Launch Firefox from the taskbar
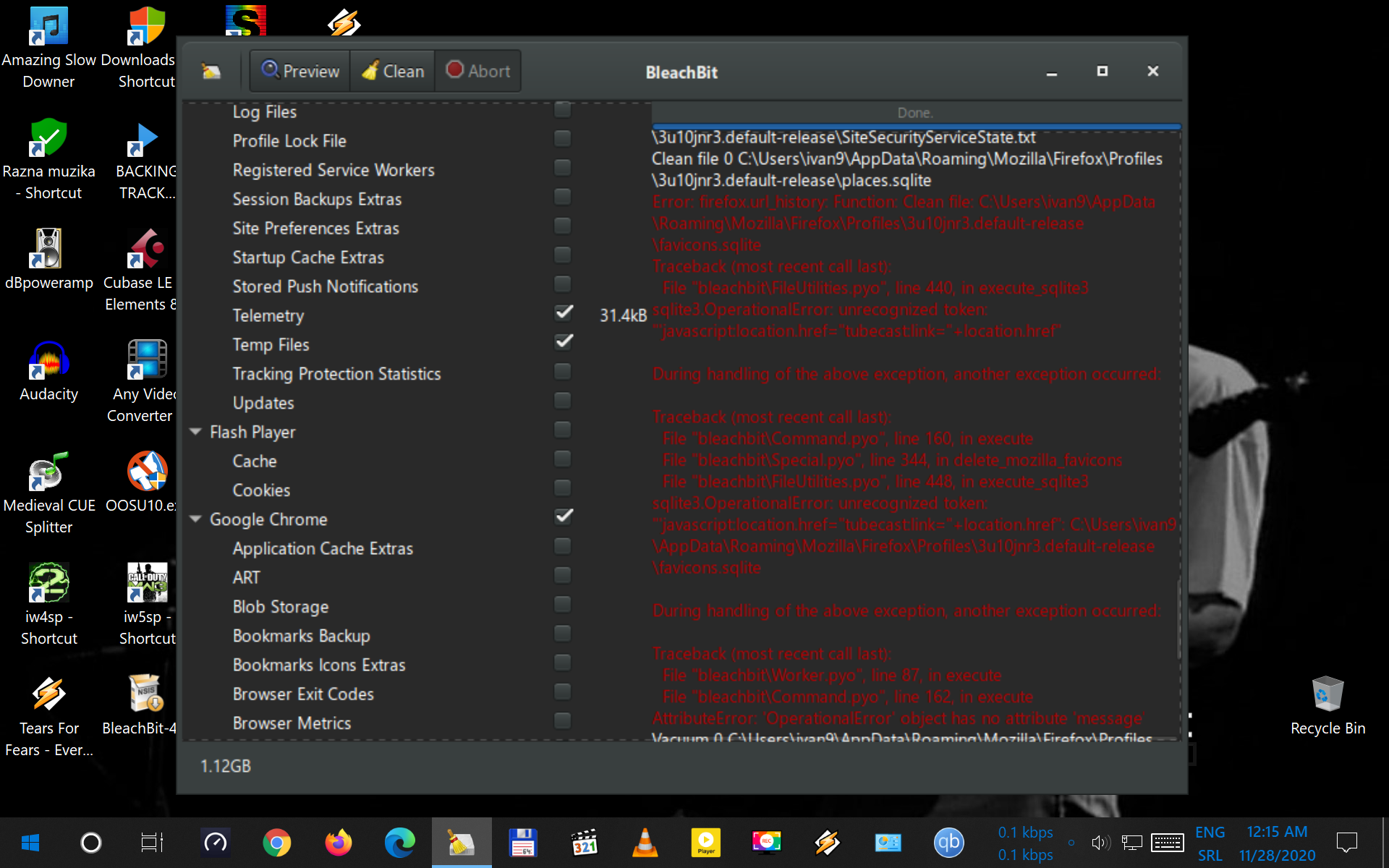This screenshot has height=868, width=1389. pos(338,842)
